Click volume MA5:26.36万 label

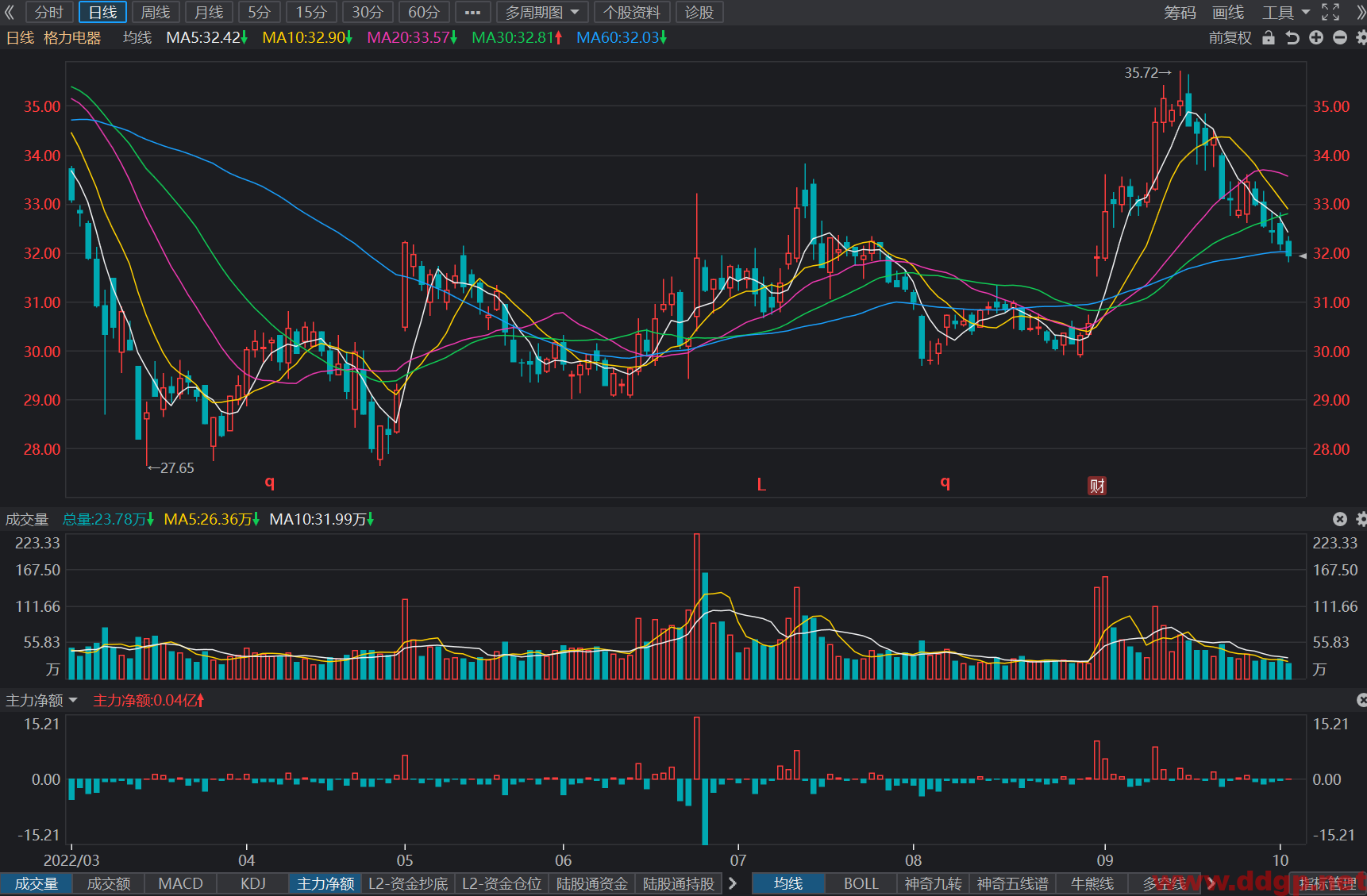212,519
